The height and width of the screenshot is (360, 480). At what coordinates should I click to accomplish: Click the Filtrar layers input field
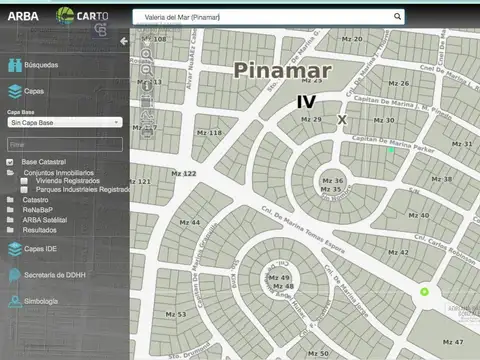[65, 145]
